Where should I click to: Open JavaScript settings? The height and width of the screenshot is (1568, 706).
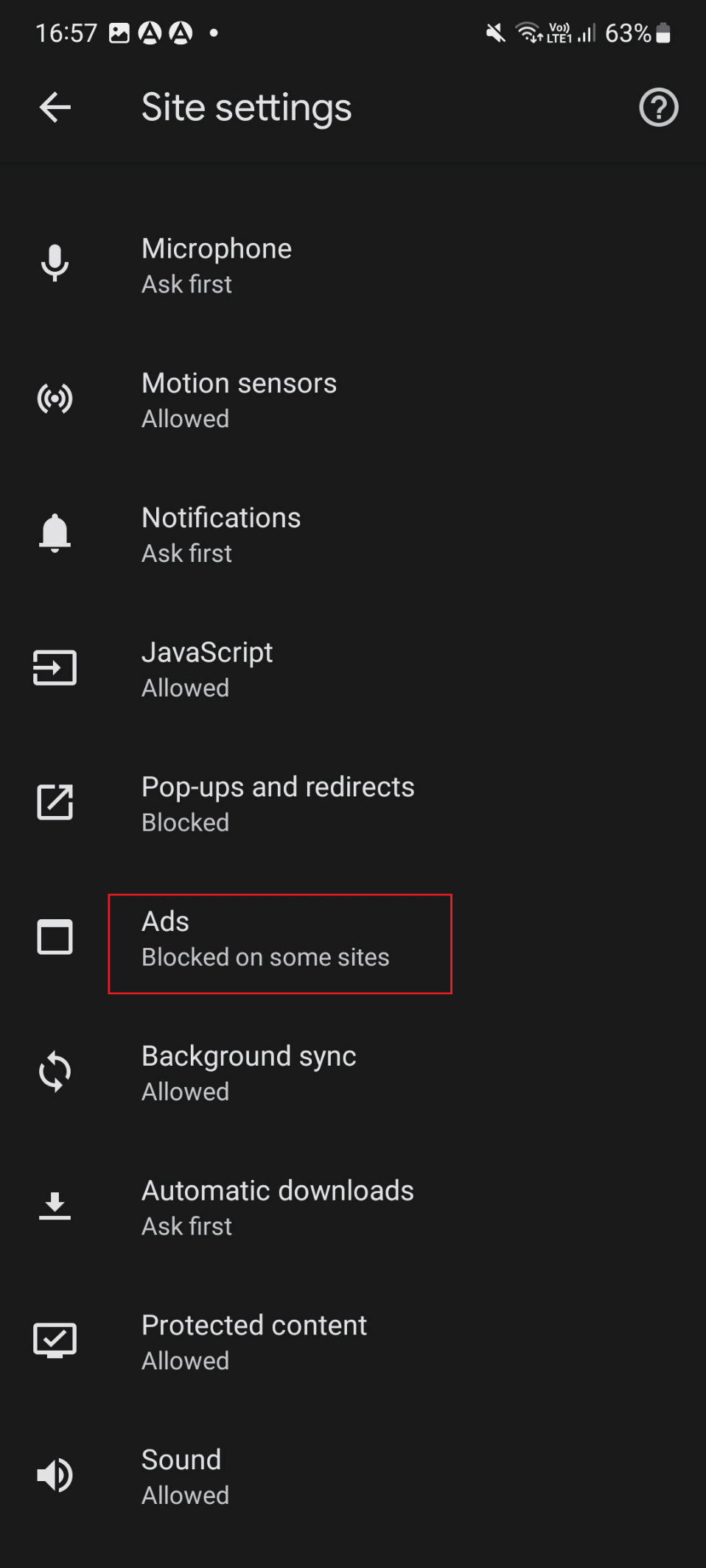pos(353,669)
